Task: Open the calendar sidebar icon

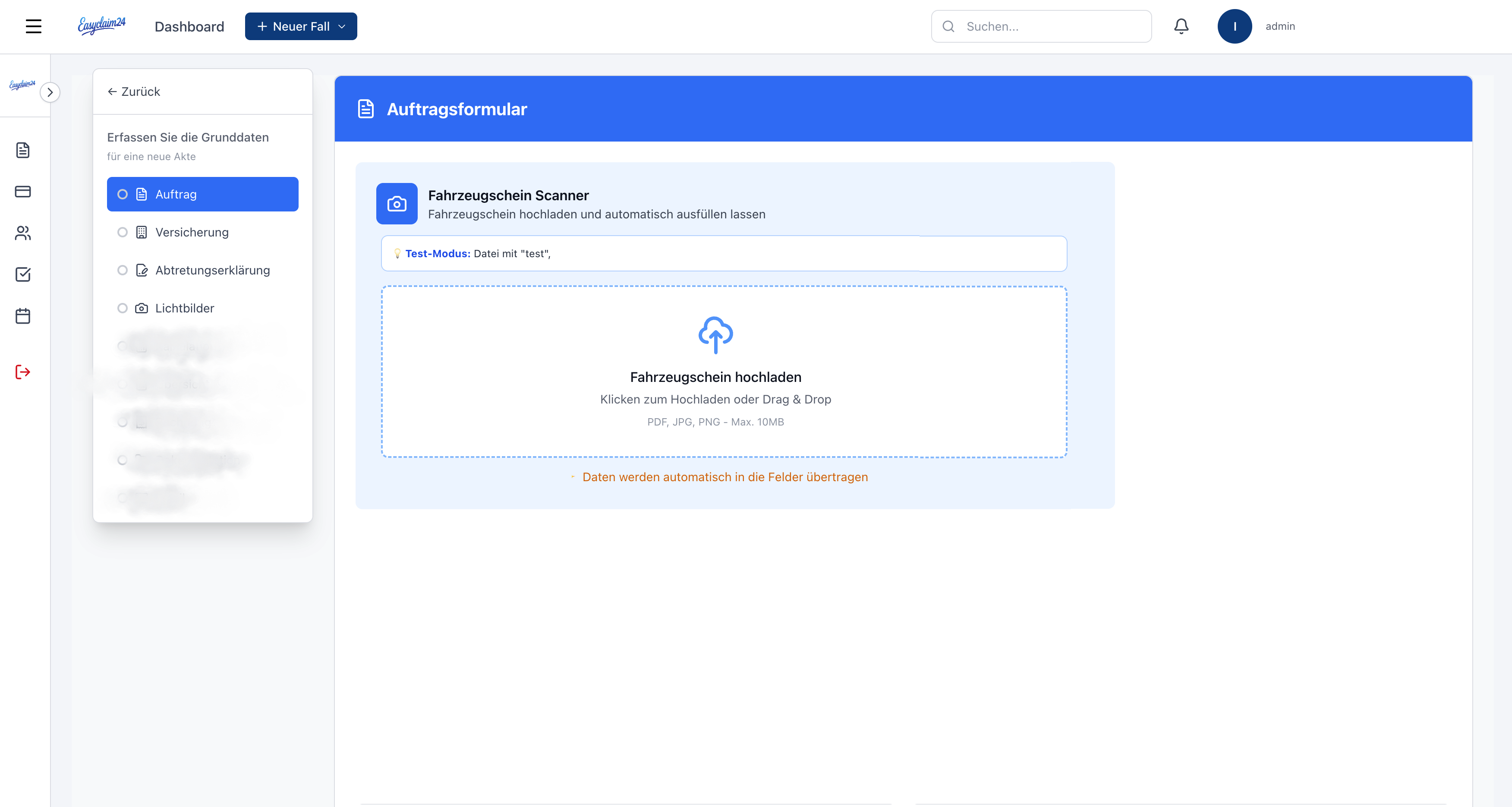Action: [x=23, y=316]
